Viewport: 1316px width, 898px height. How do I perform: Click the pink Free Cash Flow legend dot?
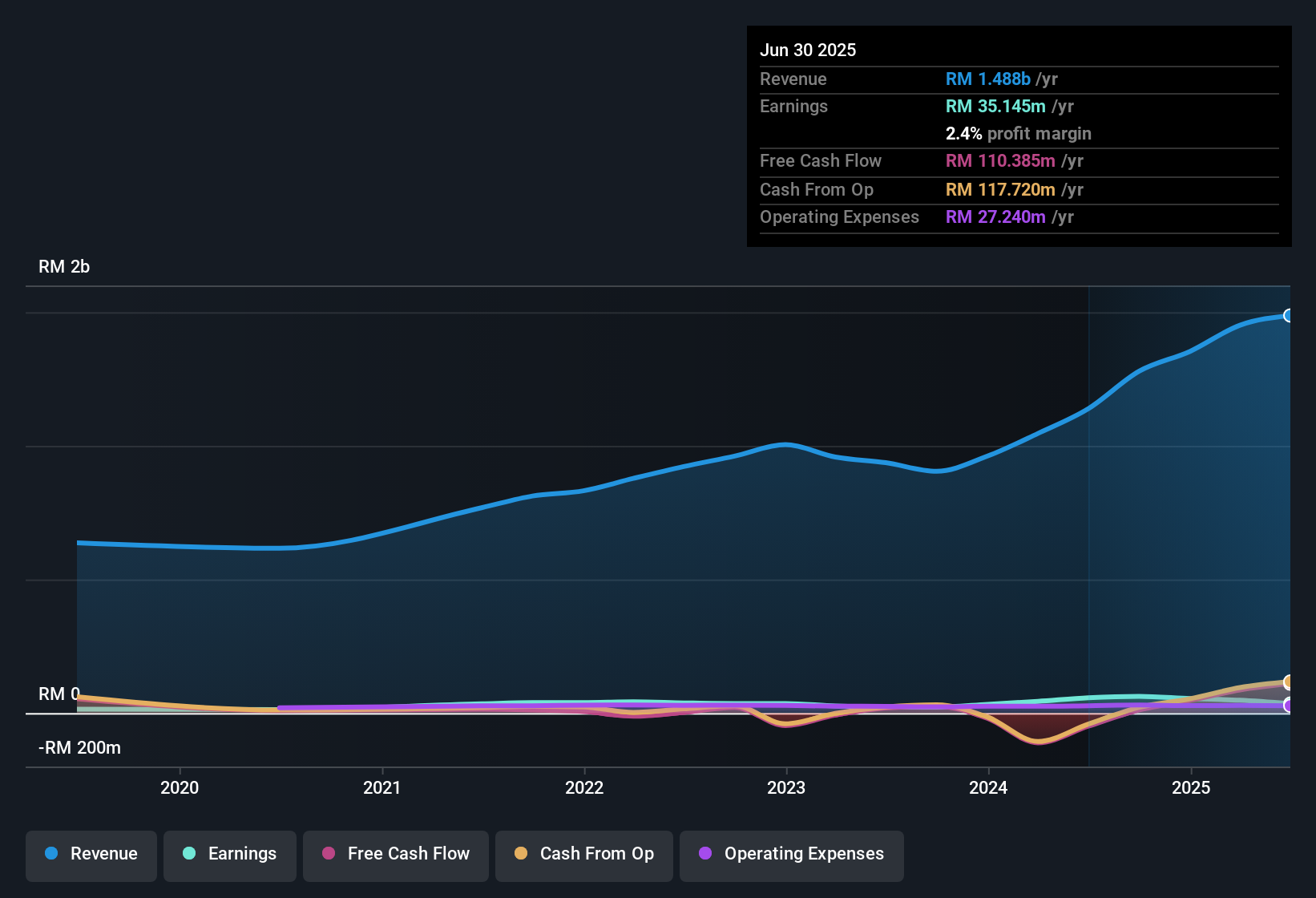point(329,853)
